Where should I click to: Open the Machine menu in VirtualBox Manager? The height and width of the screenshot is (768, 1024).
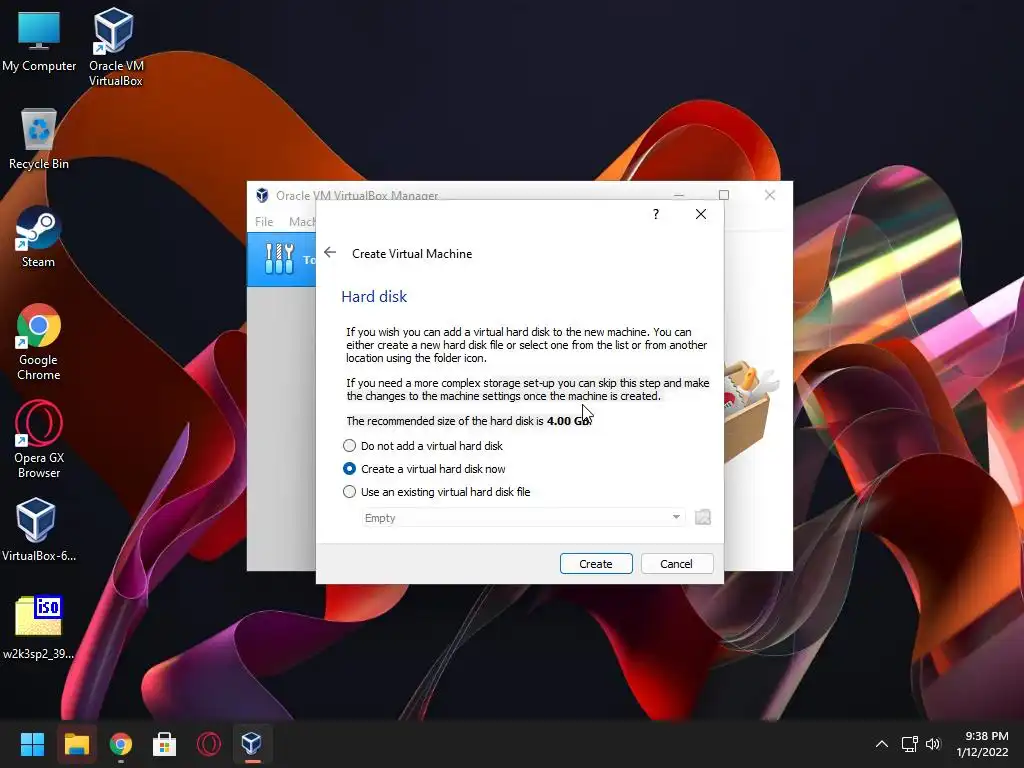[x=302, y=222]
